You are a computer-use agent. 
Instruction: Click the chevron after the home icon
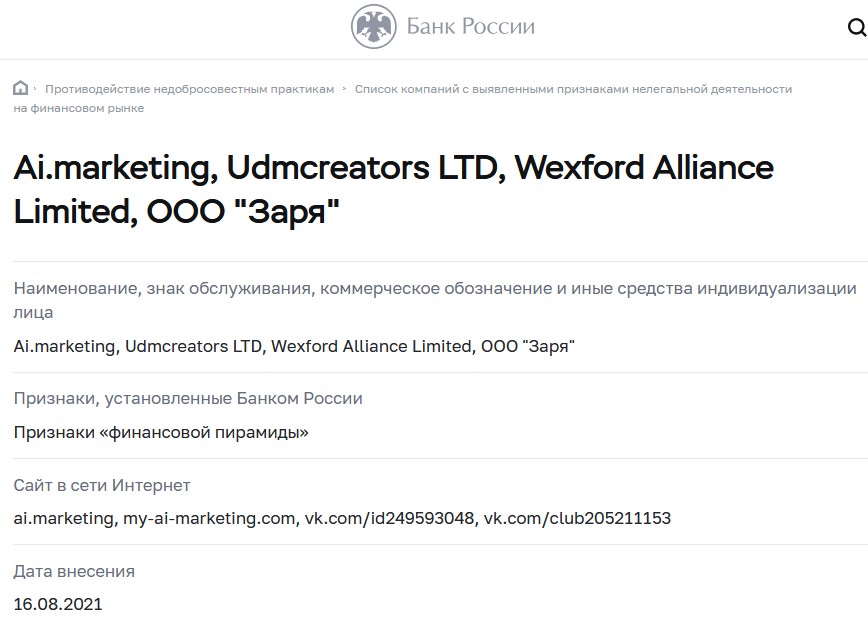(36, 89)
